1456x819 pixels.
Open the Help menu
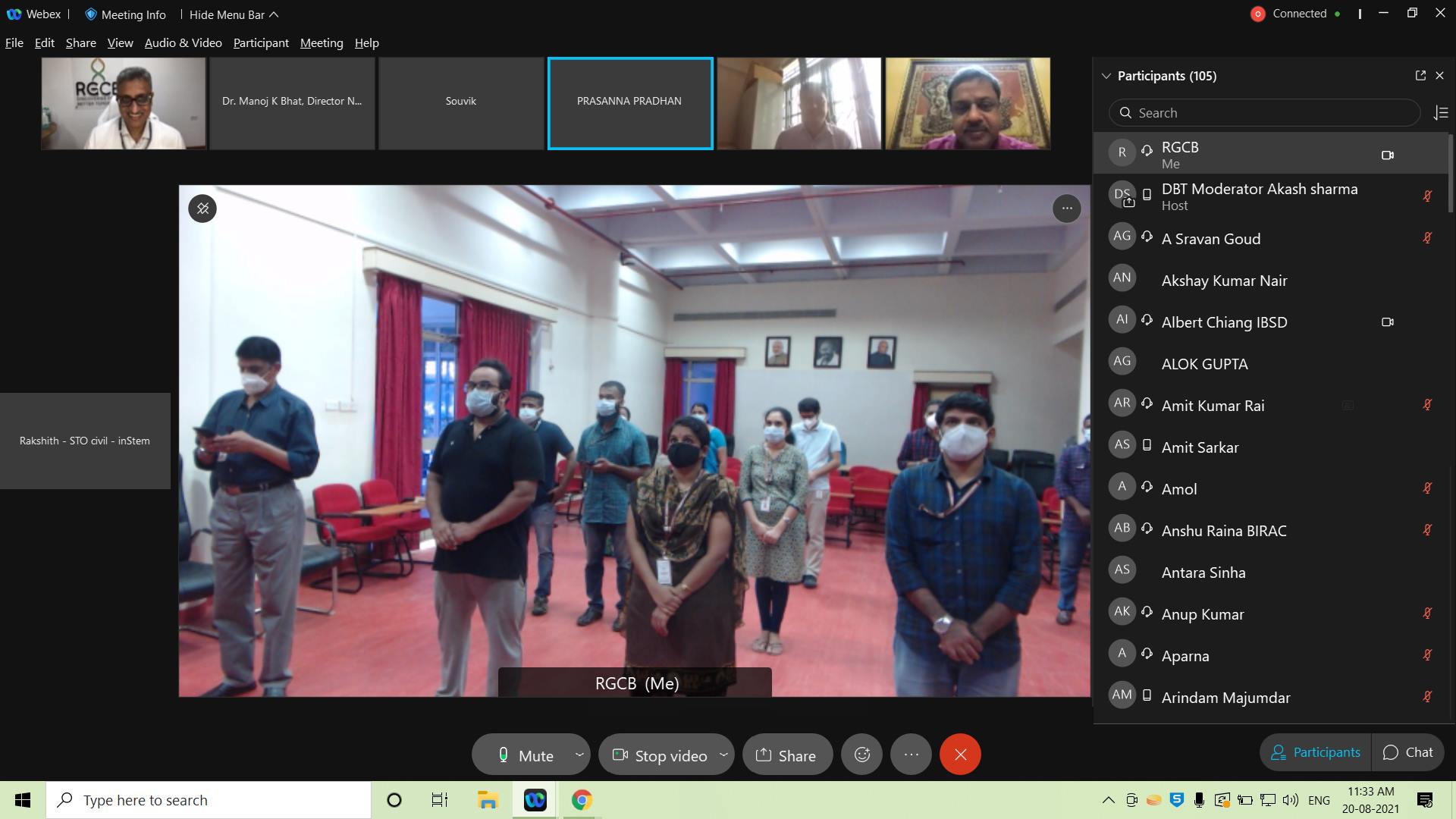[x=366, y=43]
